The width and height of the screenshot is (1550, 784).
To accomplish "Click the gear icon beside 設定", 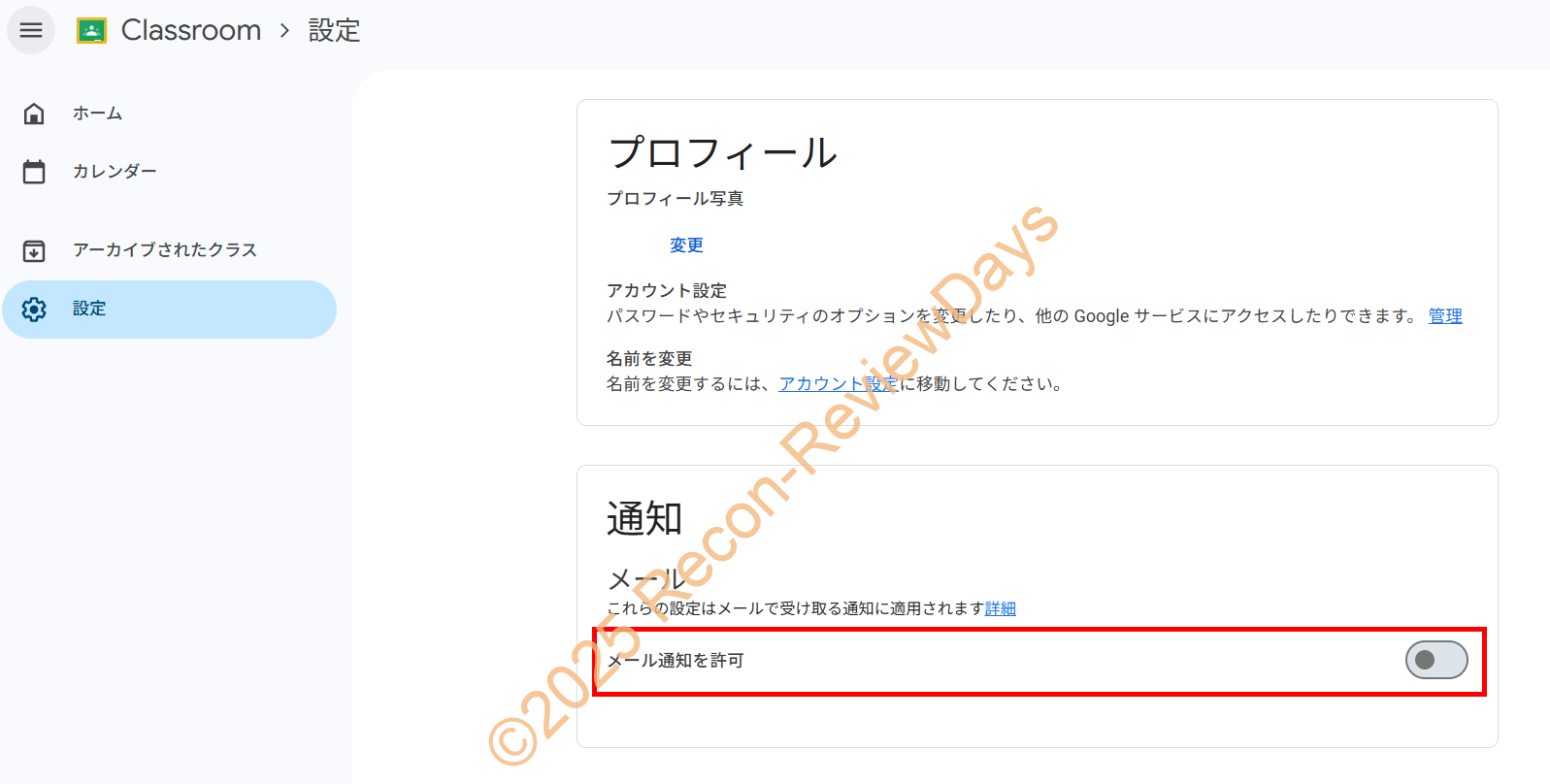I will tap(34, 310).
